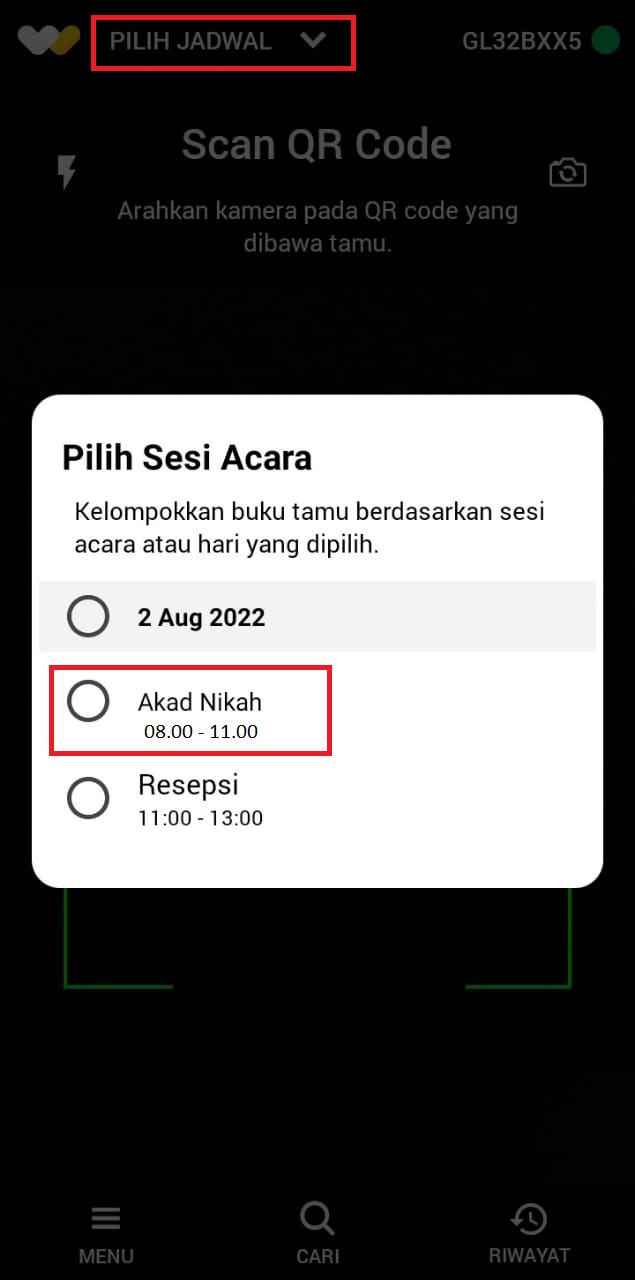Click the green connection status dot
635x1280 pixels.
tap(605, 41)
